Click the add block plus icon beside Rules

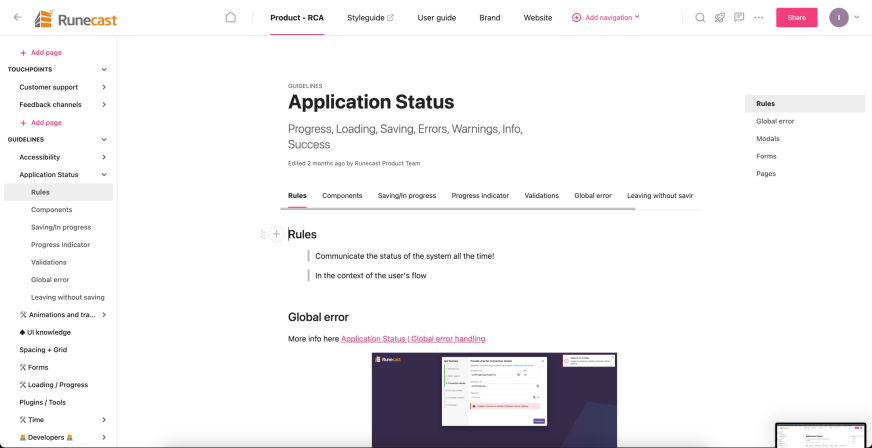[x=277, y=234]
